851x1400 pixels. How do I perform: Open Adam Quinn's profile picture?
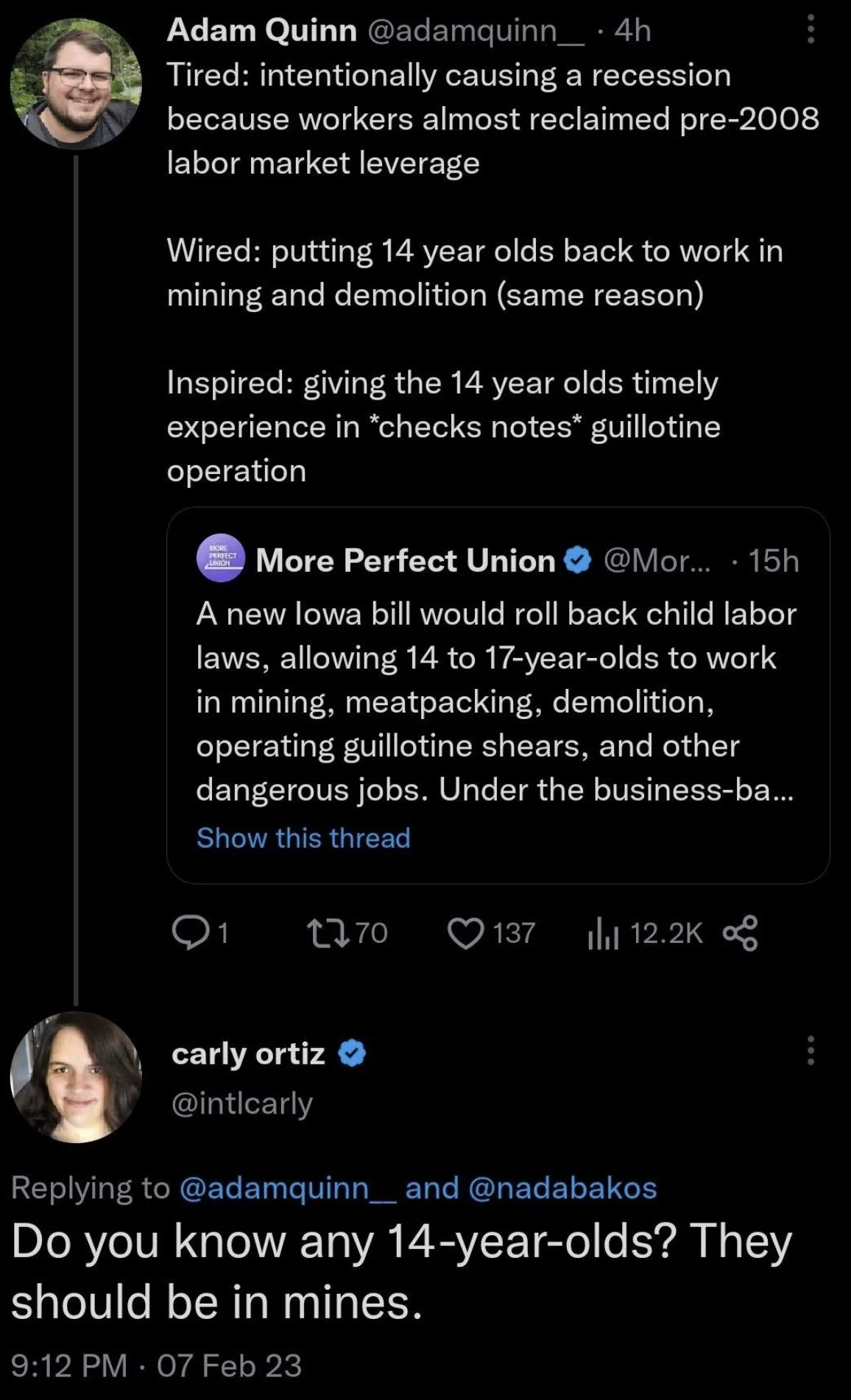pyautogui.click(x=76, y=84)
